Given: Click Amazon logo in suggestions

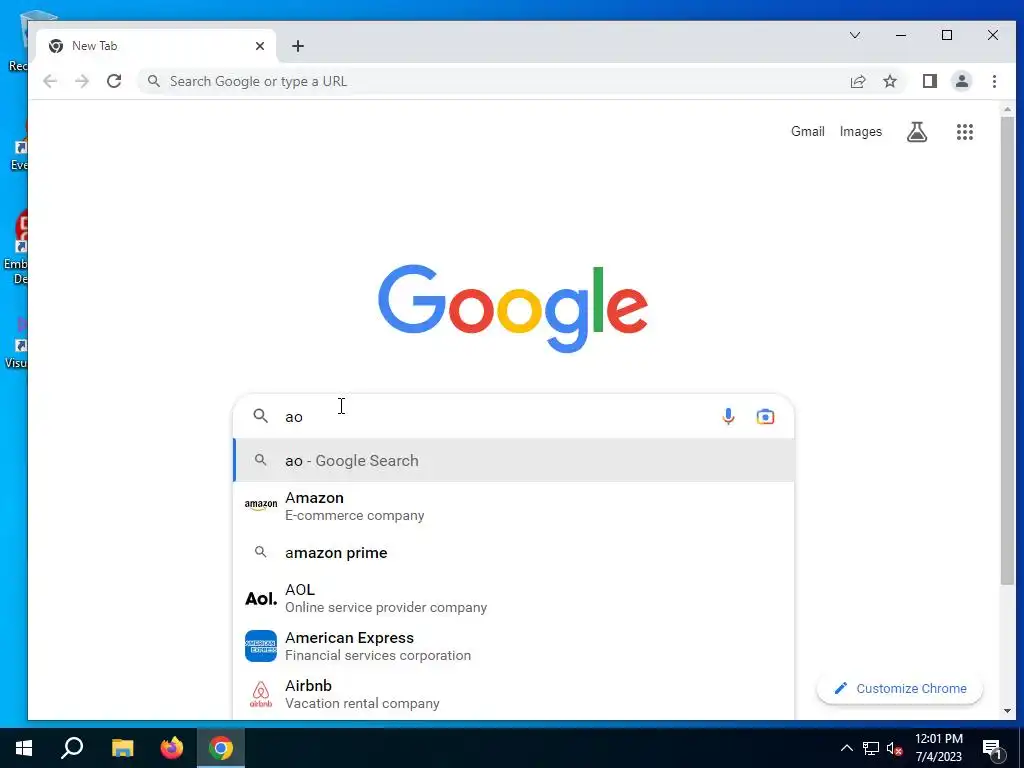Looking at the screenshot, I should (x=261, y=505).
